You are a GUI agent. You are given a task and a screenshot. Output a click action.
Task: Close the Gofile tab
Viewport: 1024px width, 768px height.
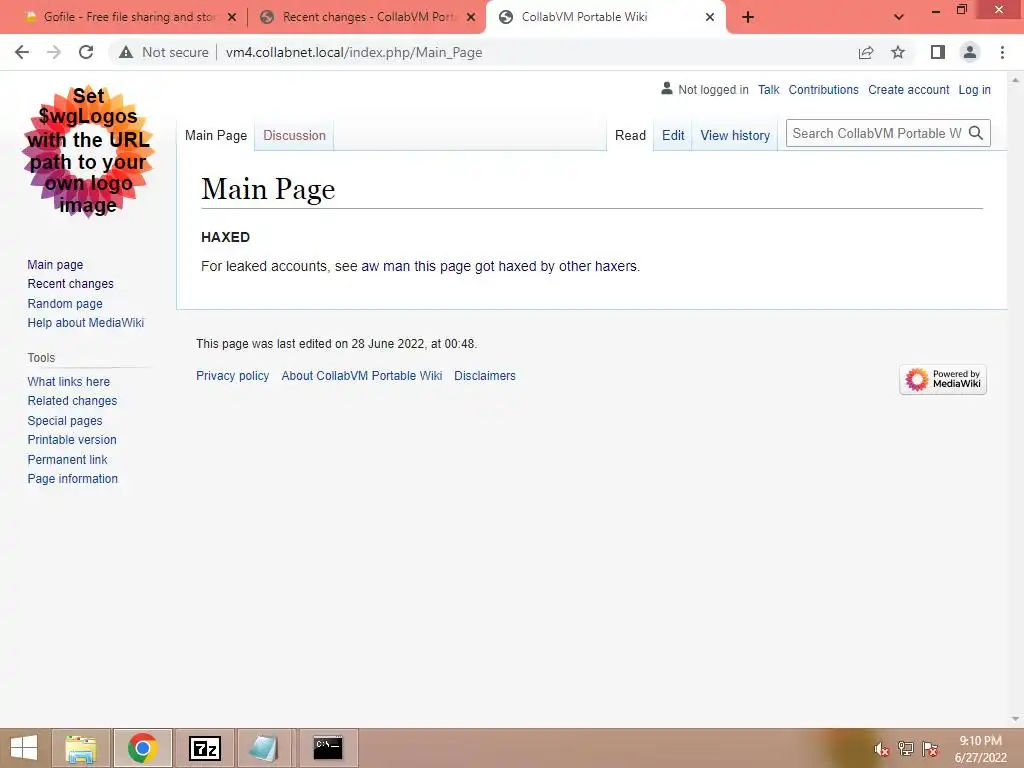232,18
